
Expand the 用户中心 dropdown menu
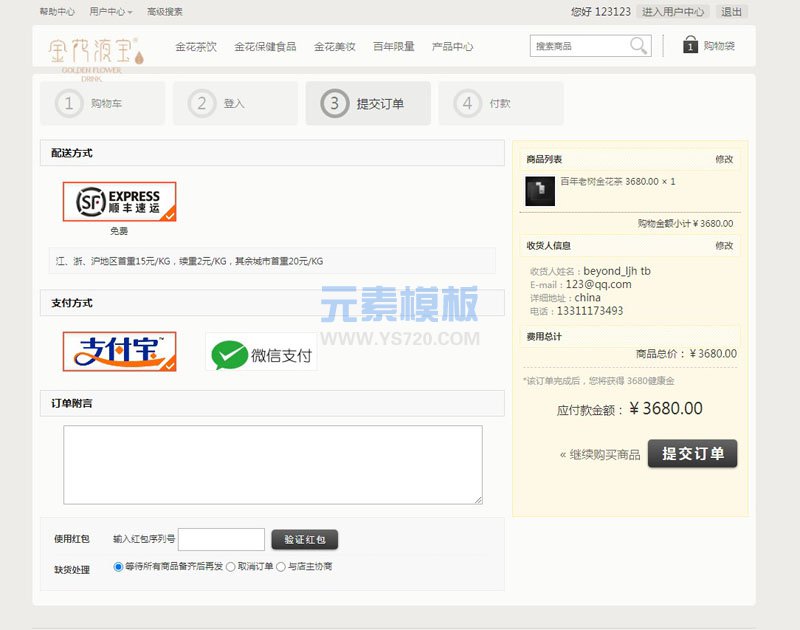(x=111, y=12)
